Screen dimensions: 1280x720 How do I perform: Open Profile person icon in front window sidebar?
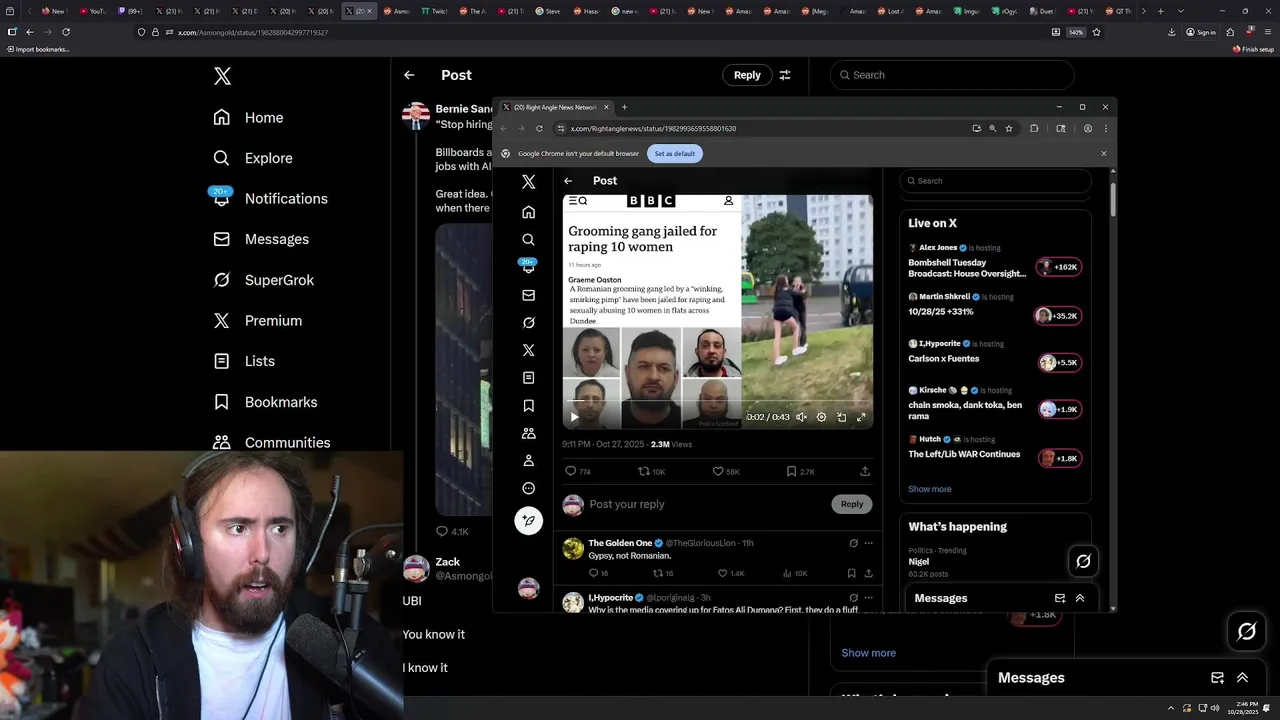pyautogui.click(x=528, y=461)
